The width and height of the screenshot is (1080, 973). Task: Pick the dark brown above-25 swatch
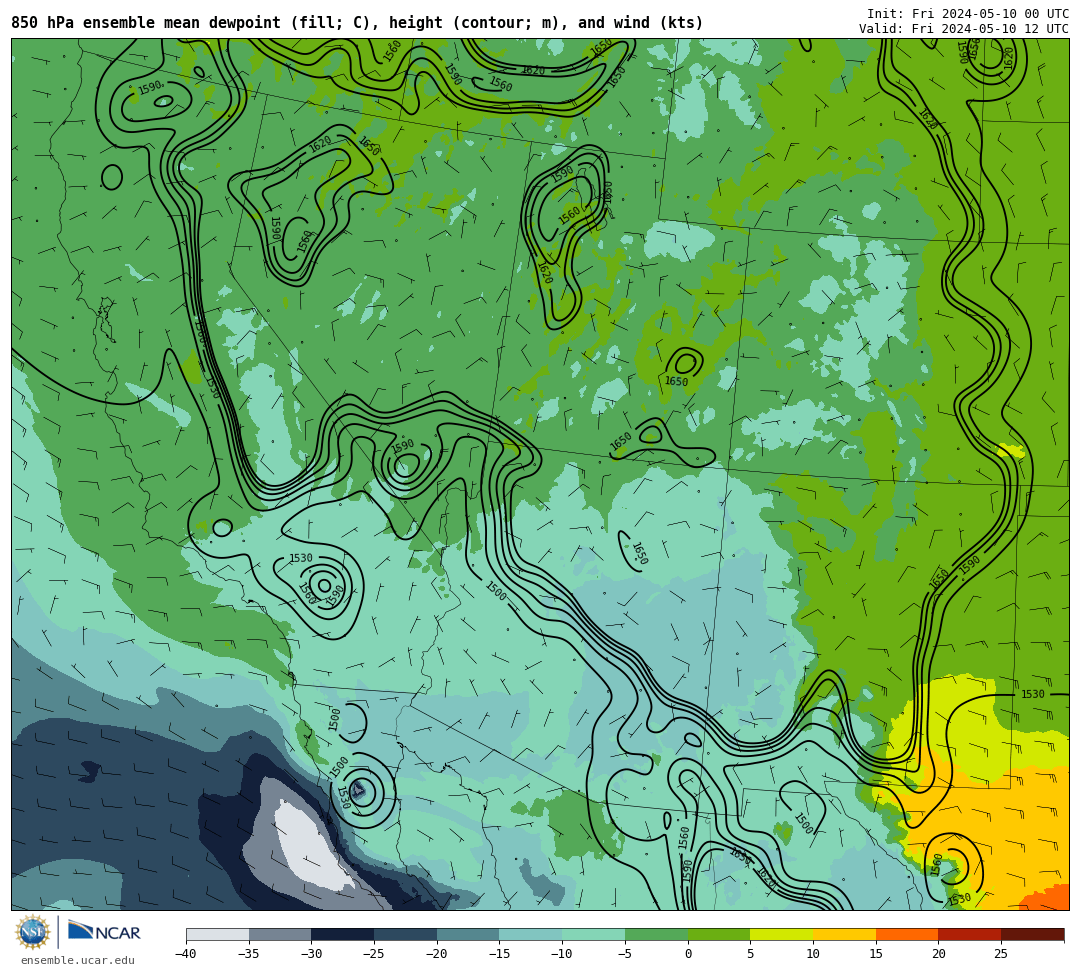(1032, 934)
